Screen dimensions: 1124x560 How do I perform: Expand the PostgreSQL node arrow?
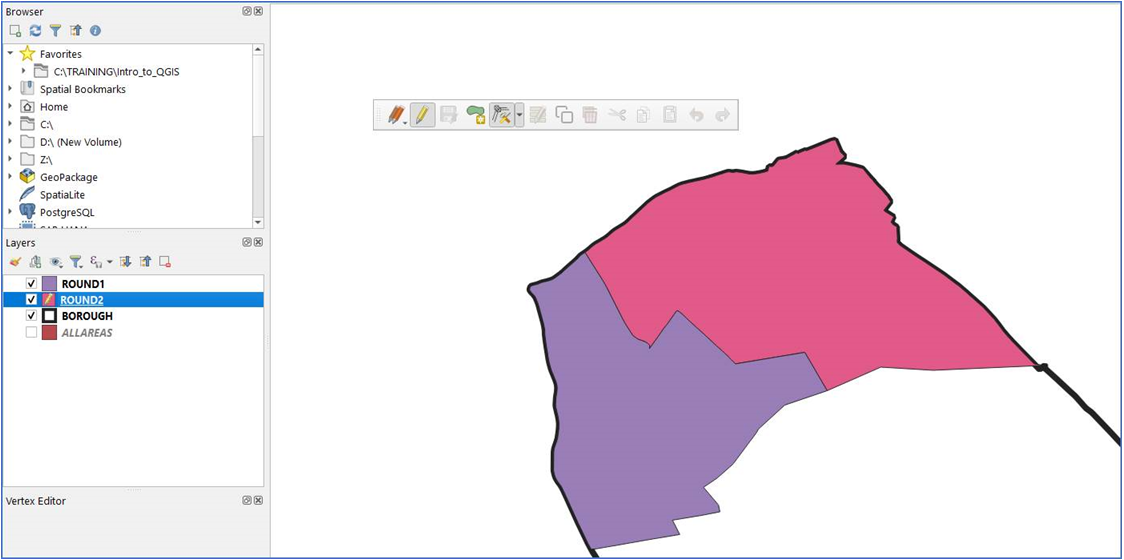(x=10, y=212)
